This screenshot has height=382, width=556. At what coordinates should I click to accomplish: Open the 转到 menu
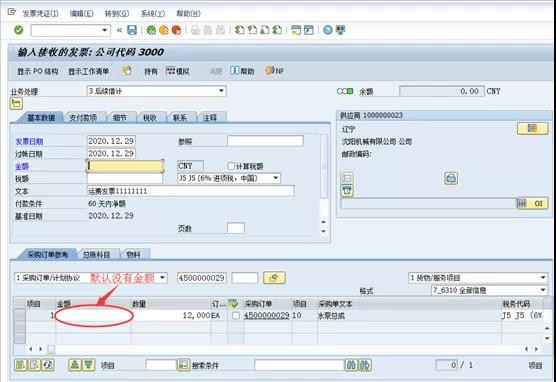click(x=117, y=13)
